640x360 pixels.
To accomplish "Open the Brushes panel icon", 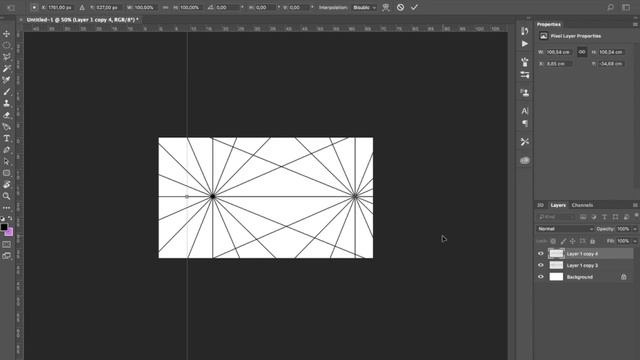I will [524, 62].
